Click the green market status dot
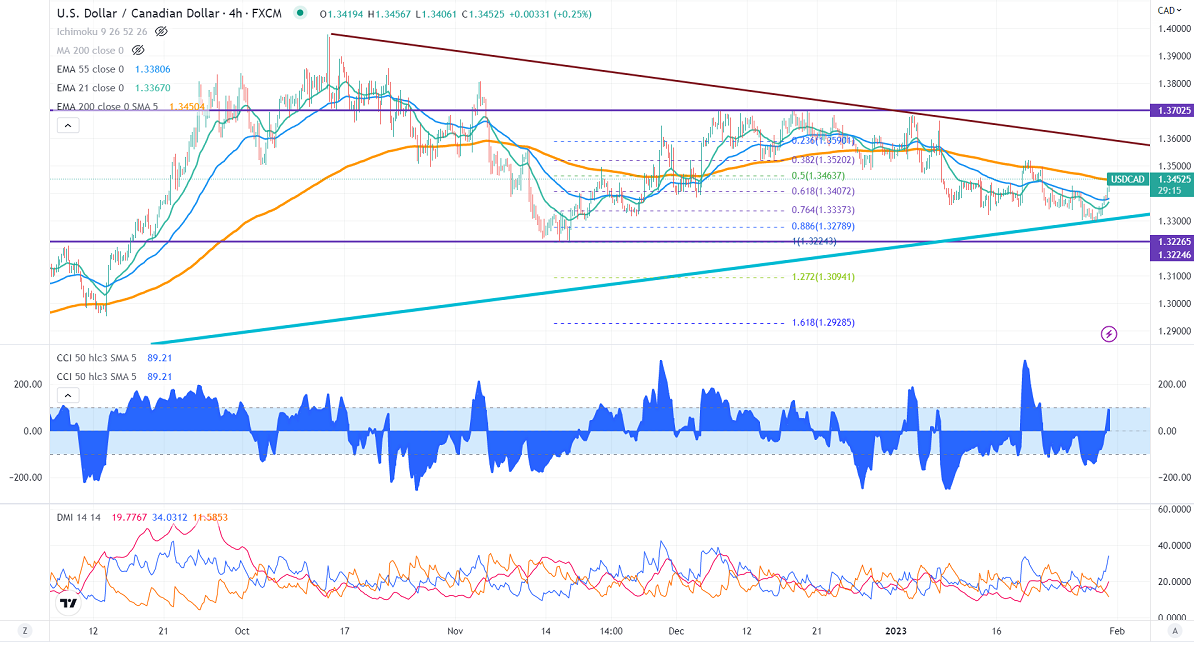This screenshot has width=1194, height=647. point(309,15)
